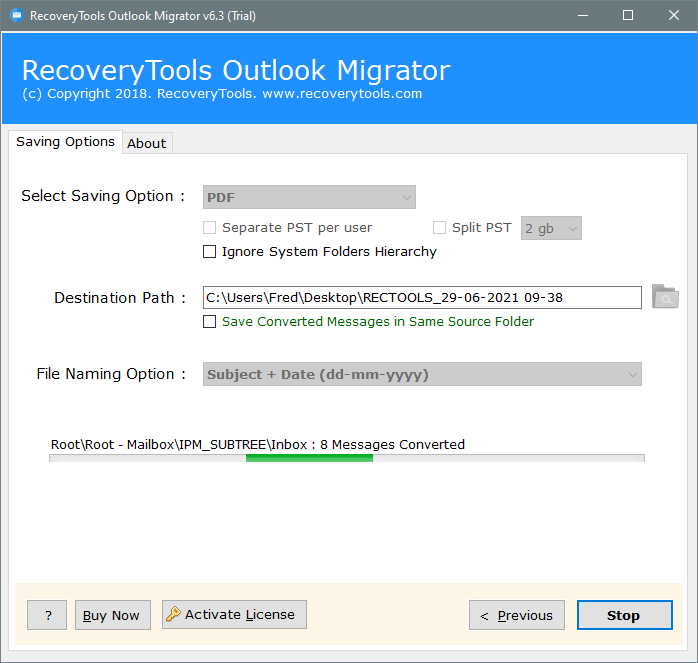Image resolution: width=698 pixels, height=663 pixels.
Task: Click the question mark help button
Action: 47,615
